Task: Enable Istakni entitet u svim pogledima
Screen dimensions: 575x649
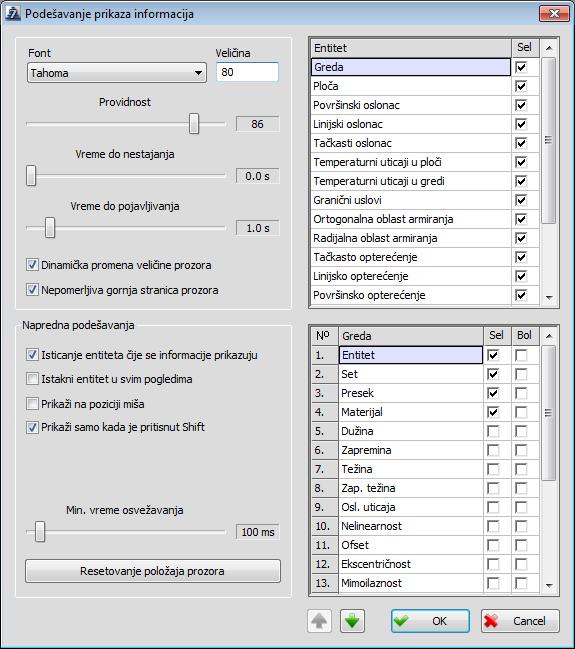Action: 32,379
